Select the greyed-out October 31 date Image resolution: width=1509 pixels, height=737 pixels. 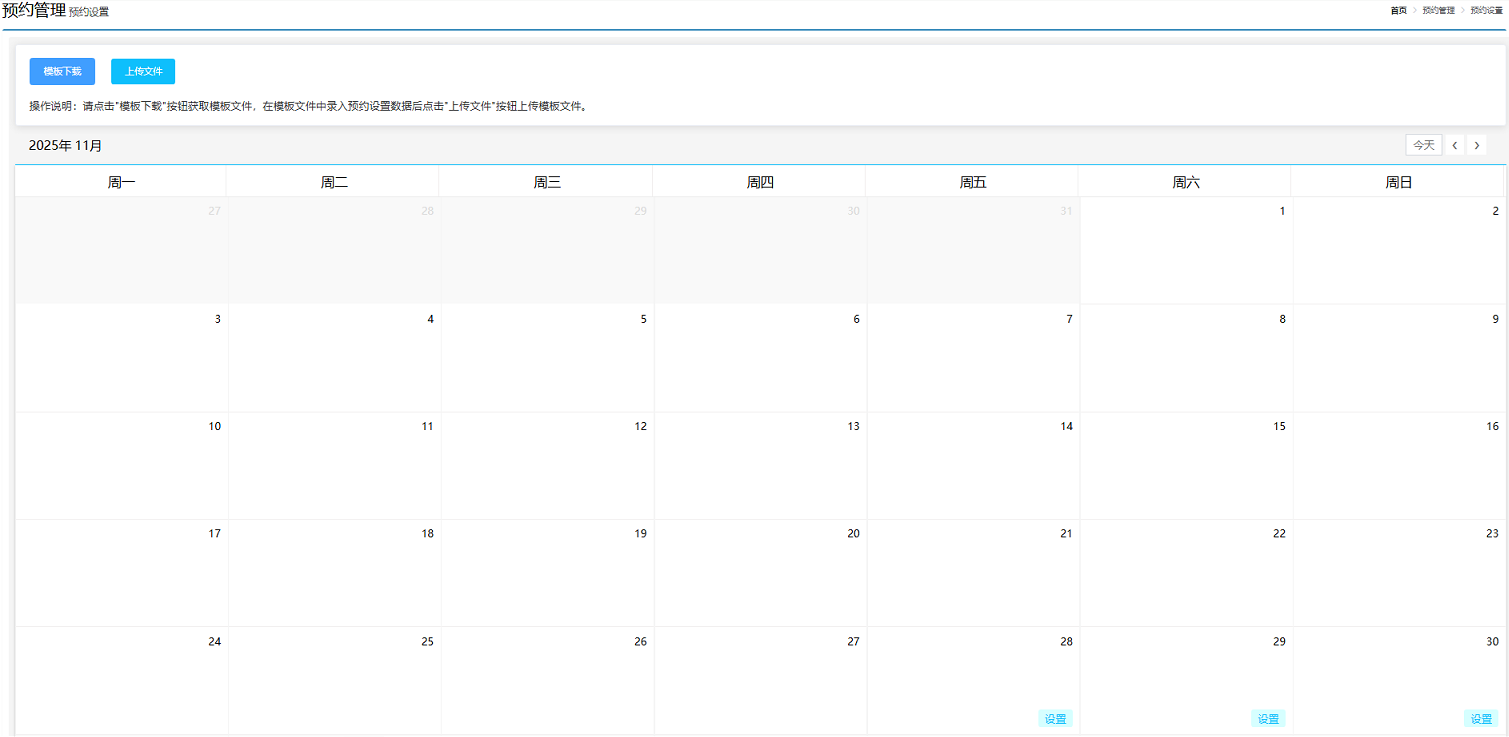[x=1067, y=211]
